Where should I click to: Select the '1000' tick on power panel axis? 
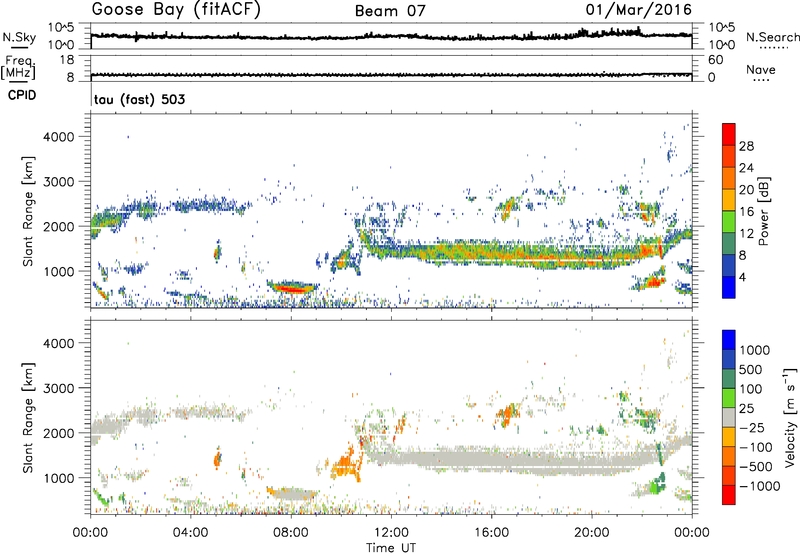pos(59,271)
